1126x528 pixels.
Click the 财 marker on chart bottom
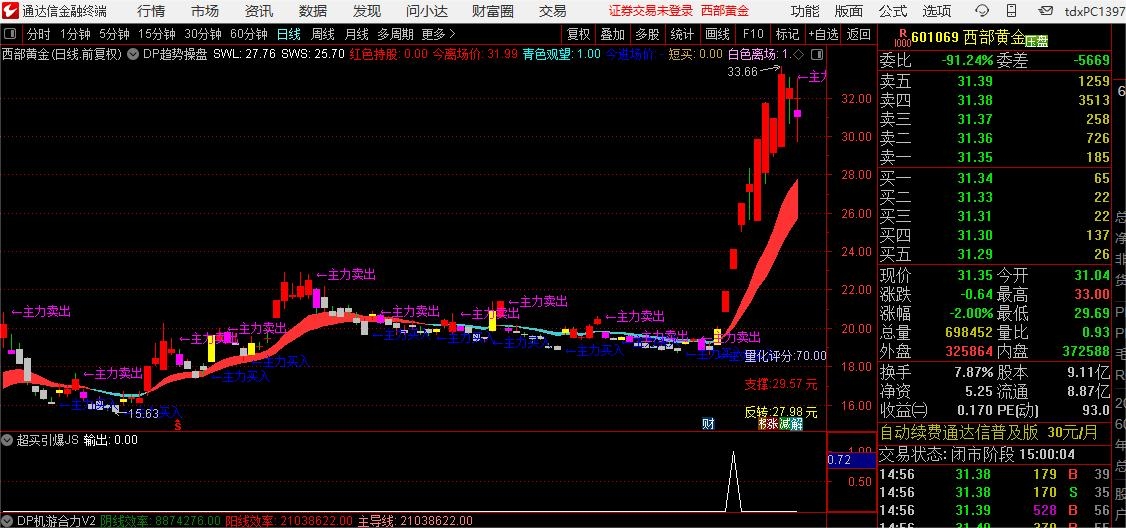coord(708,424)
